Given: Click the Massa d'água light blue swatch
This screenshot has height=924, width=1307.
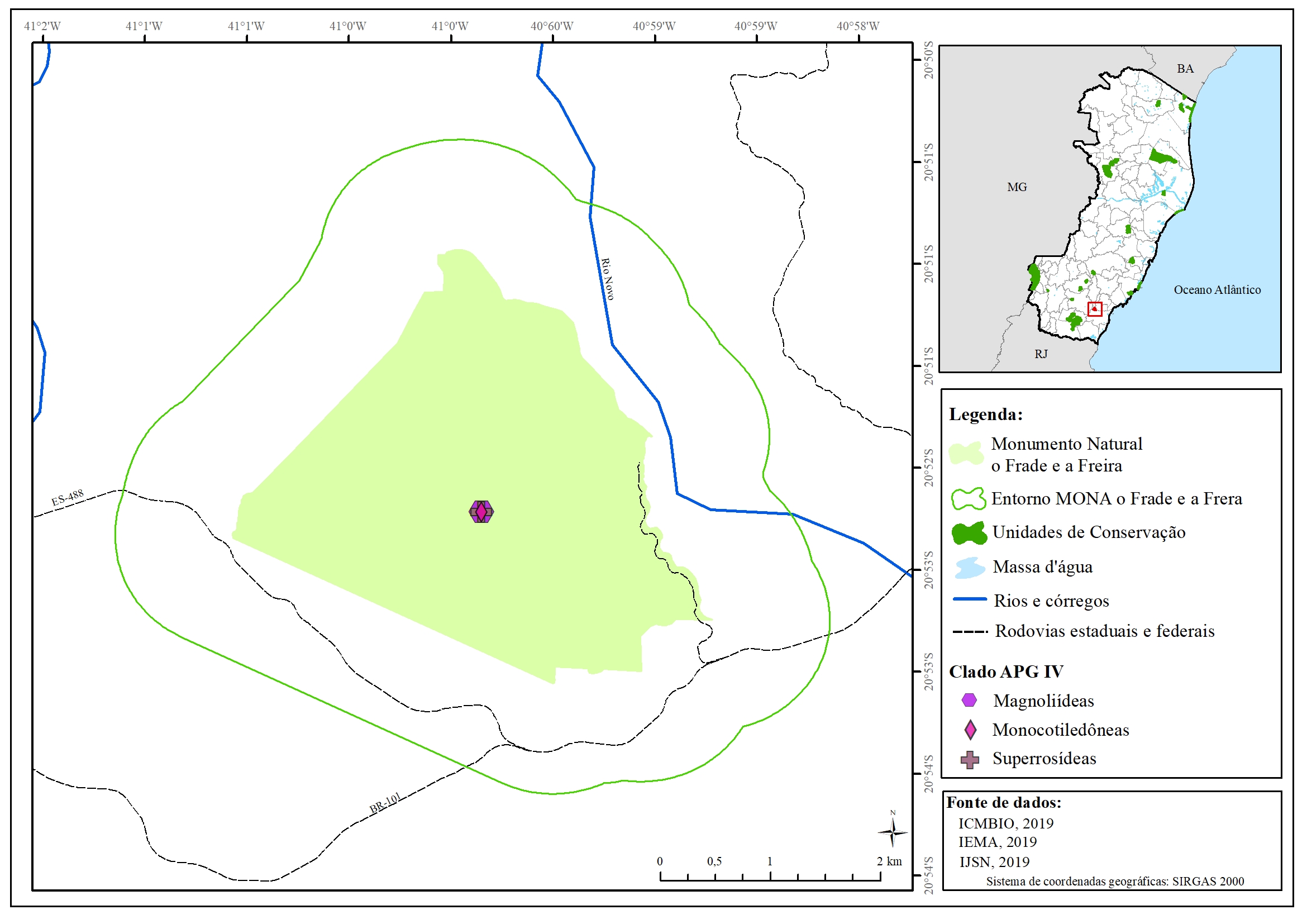Looking at the screenshot, I should [x=970, y=568].
